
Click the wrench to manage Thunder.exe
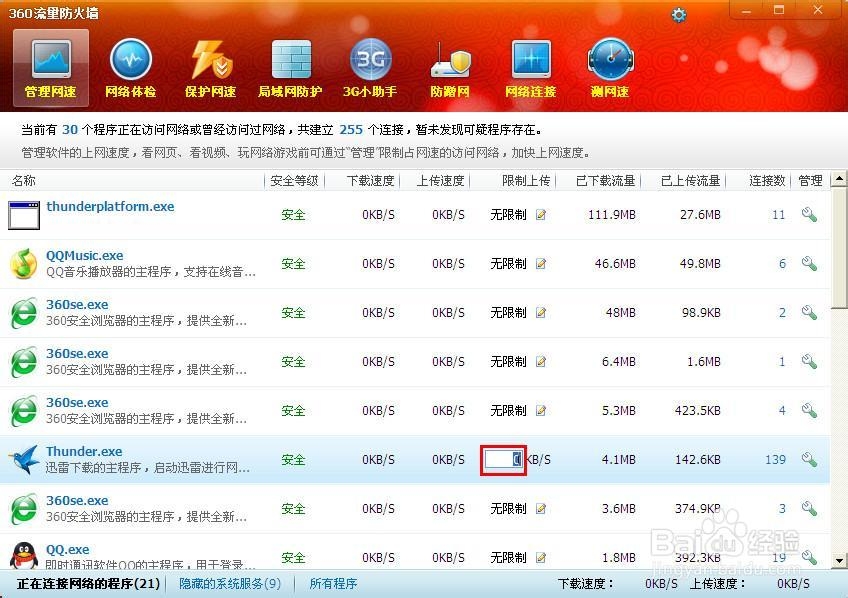[810, 459]
